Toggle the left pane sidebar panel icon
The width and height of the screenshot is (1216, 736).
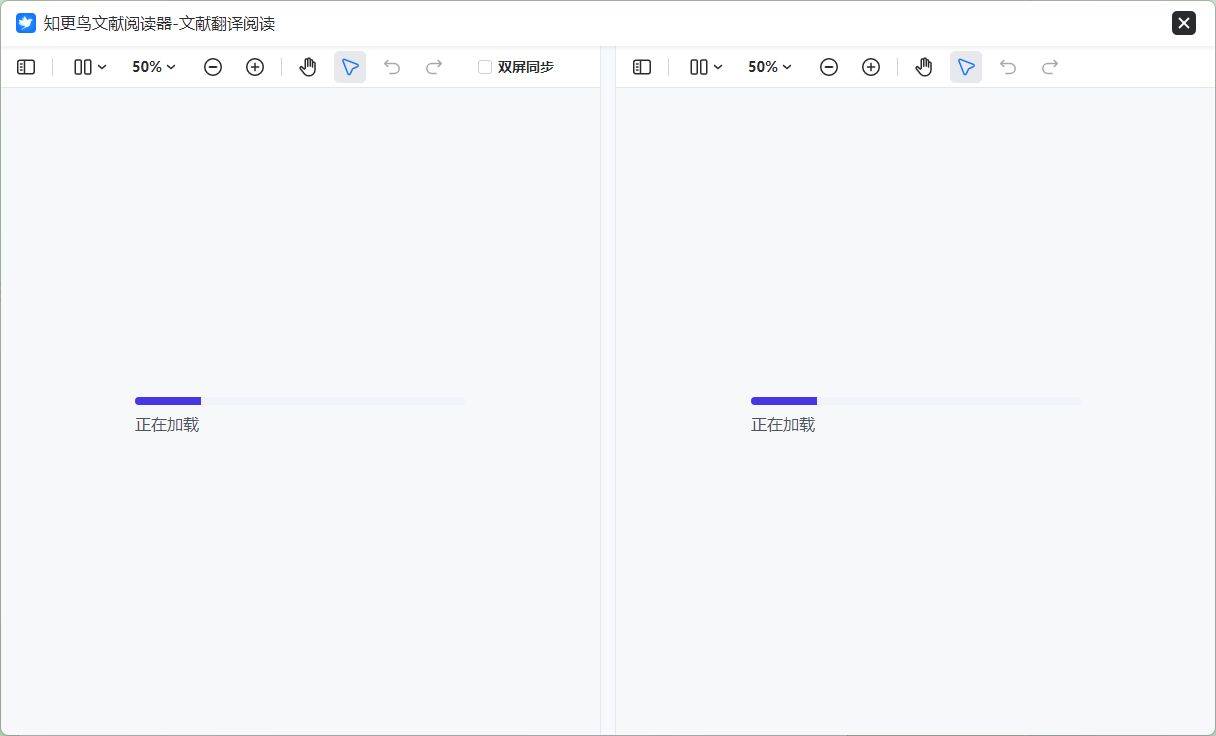click(x=26, y=67)
